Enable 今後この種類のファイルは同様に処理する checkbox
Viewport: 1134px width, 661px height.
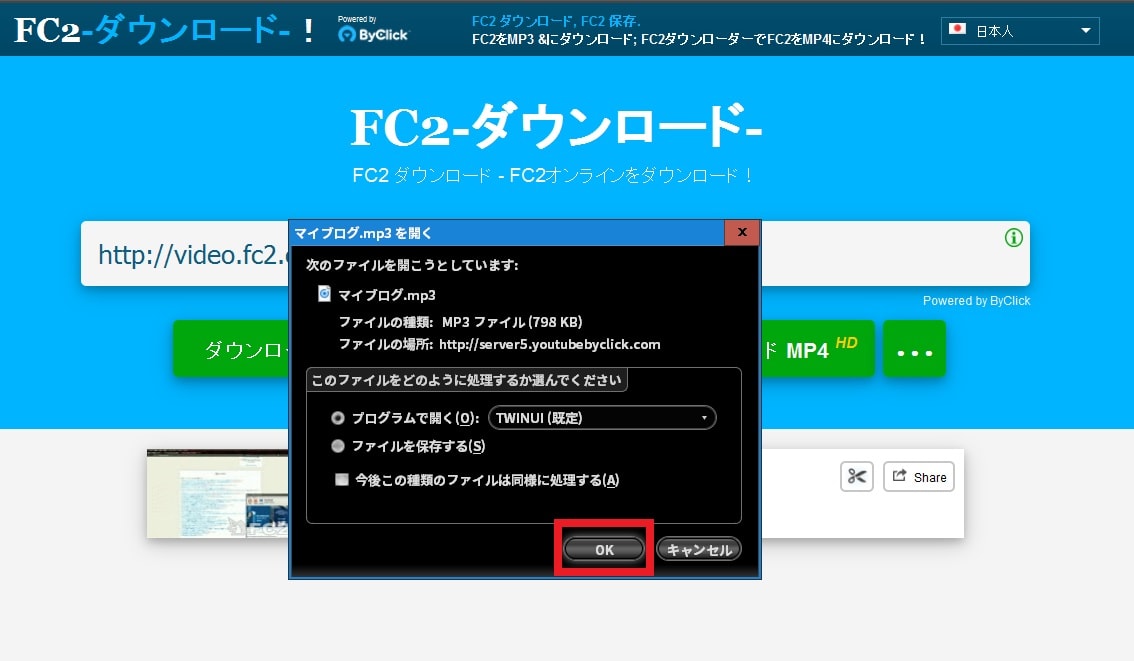click(x=342, y=479)
